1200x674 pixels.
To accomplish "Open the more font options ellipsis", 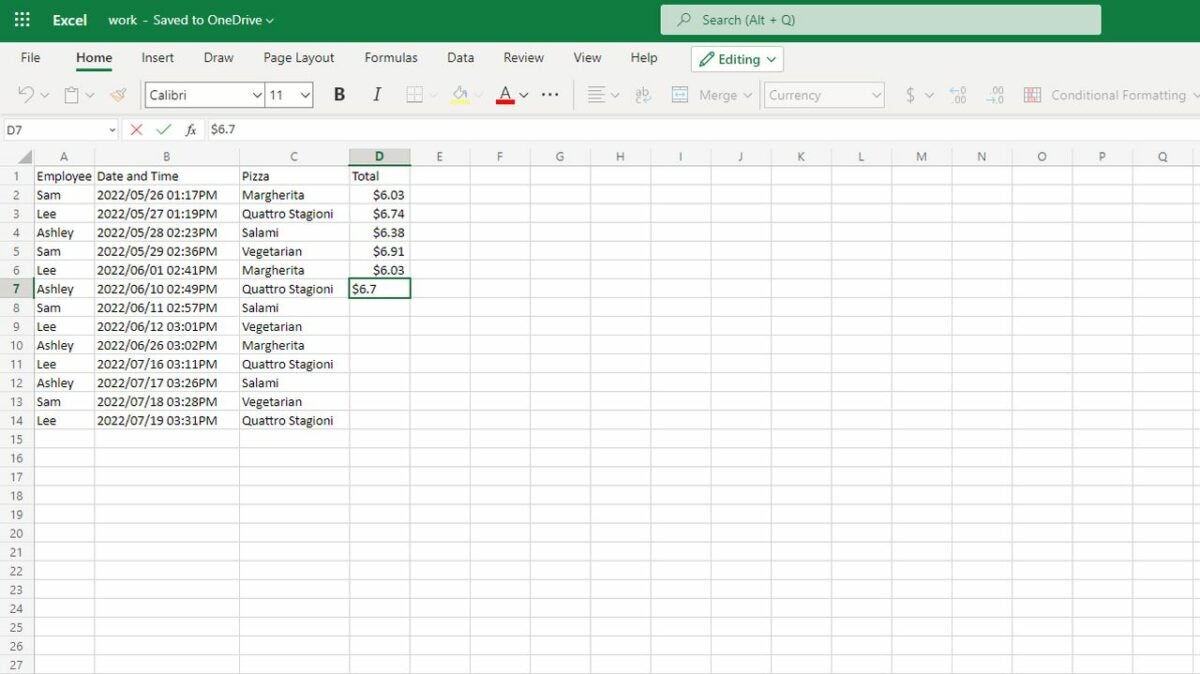I will (x=550, y=95).
